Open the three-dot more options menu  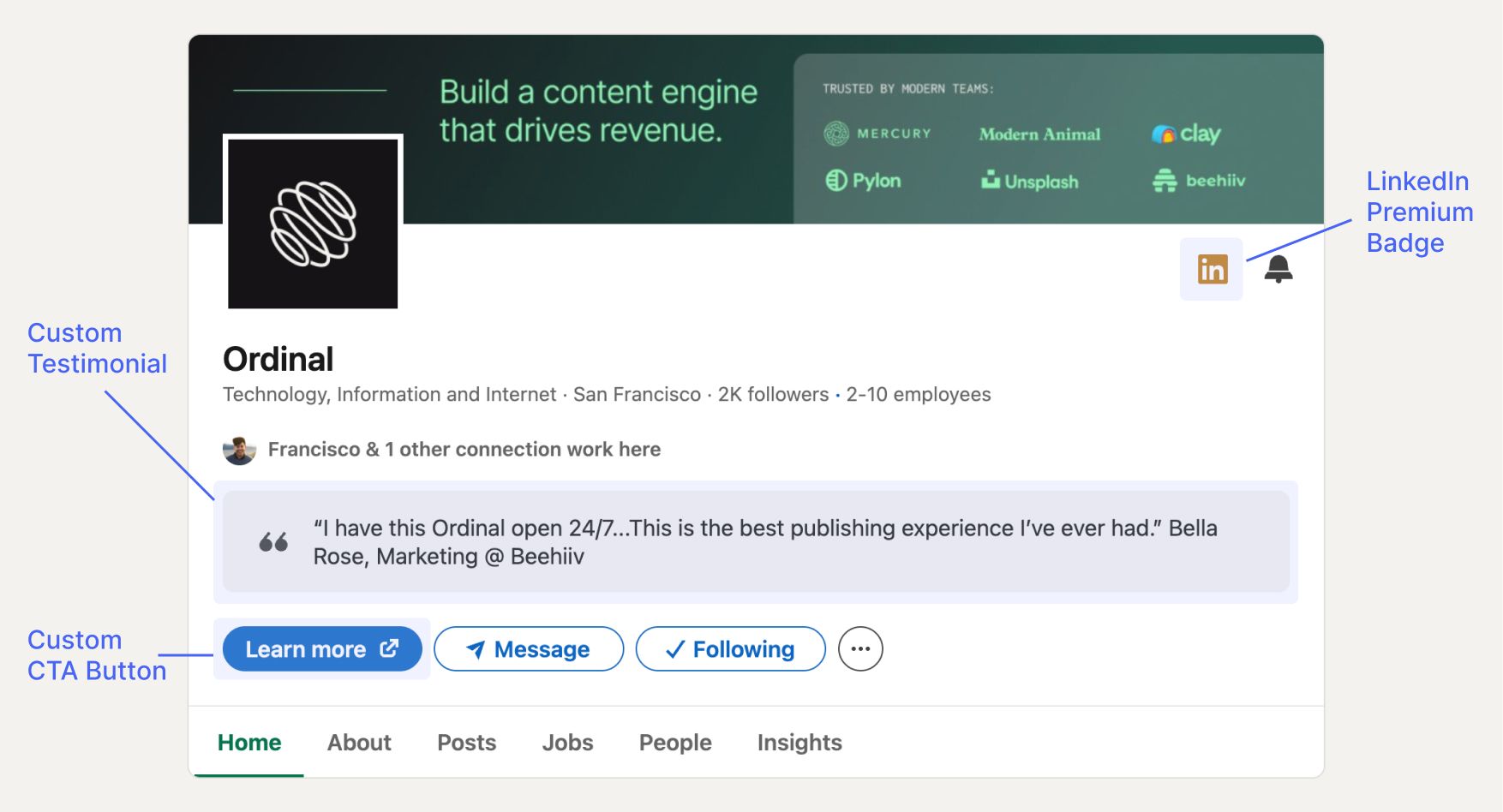pos(860,649)
